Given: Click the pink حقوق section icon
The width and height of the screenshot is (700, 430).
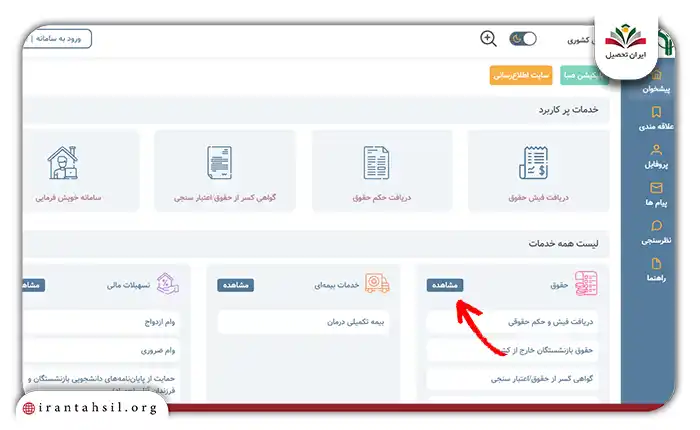Looking at the screenshot, I should 586,284.
